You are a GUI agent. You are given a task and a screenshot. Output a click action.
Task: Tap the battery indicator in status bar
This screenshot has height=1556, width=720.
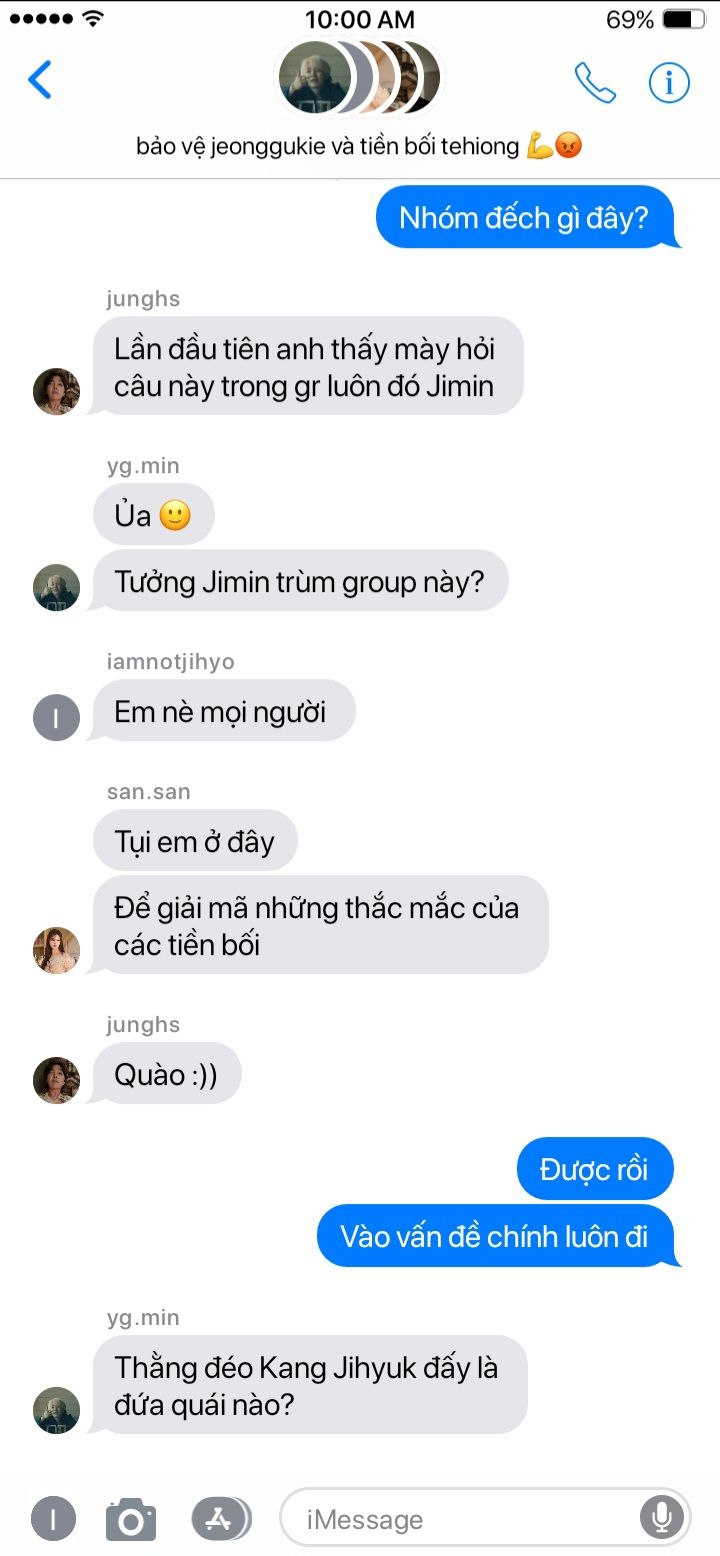click(x=683, y=19)
